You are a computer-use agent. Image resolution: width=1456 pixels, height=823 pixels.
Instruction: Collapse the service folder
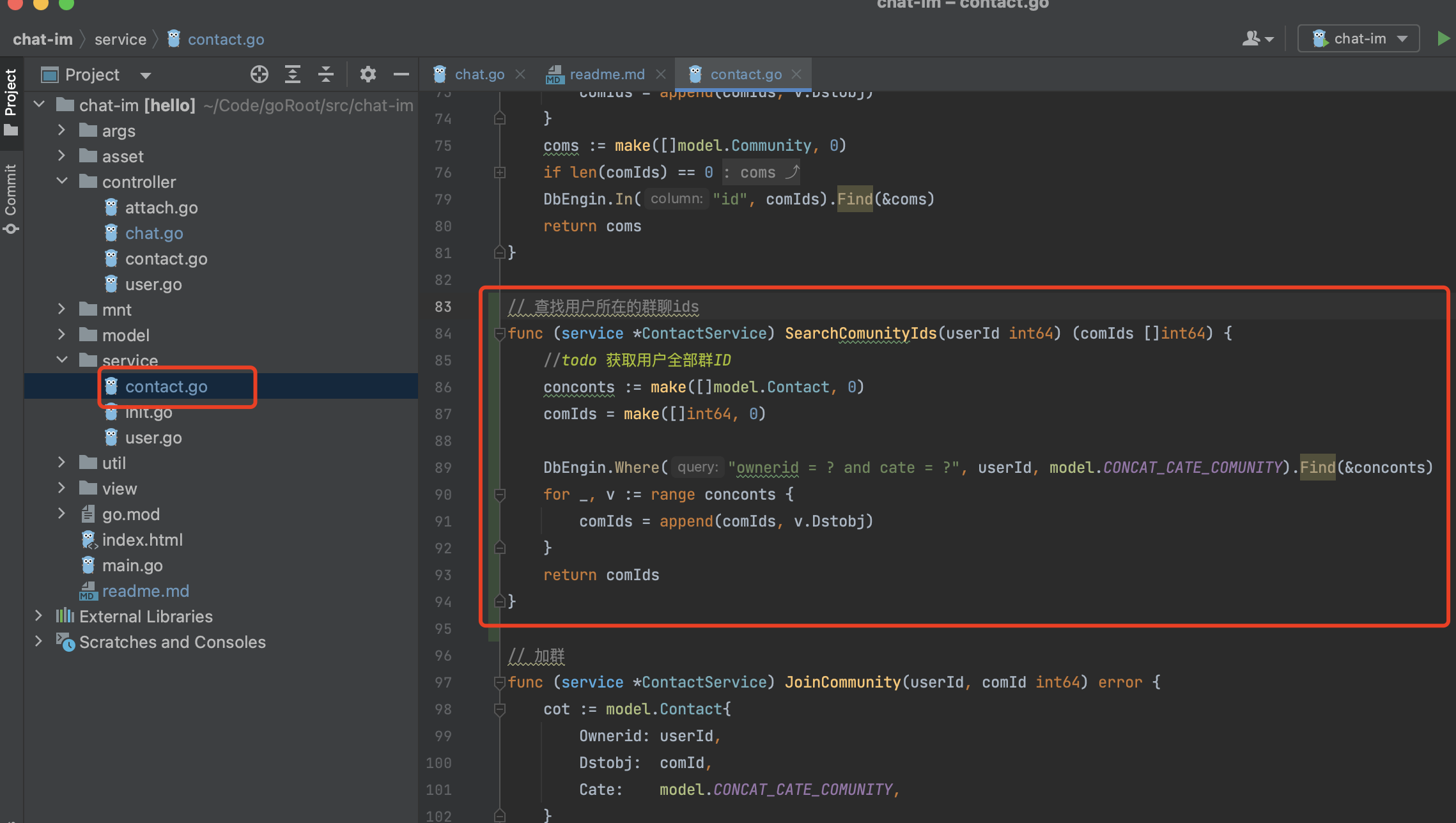[62, 360]
